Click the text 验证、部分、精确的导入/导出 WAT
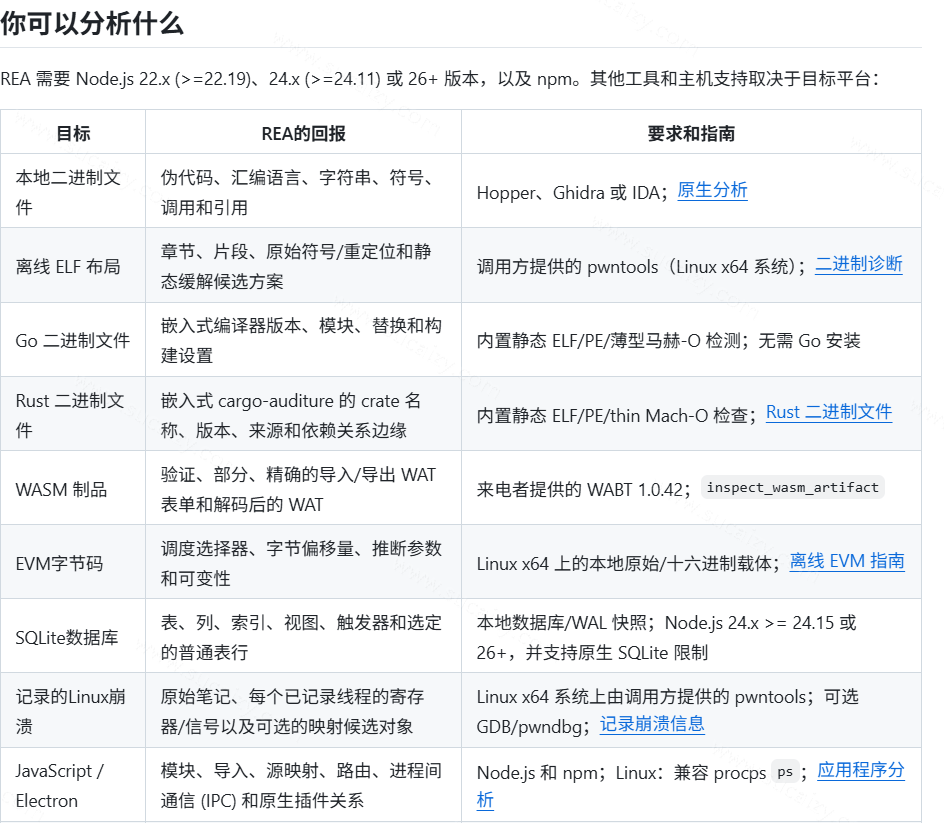This screenshot has width=944, height=823. (297, 474)
